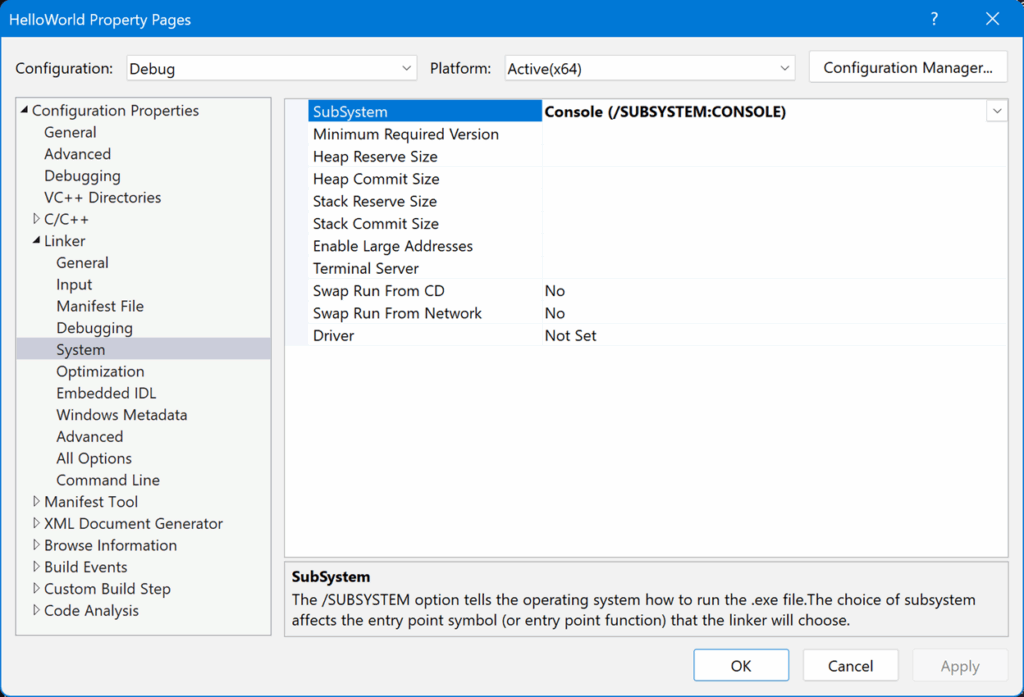Click the help question mark icon
Viewport: 1024px width, 697px height.
click(934, 19)
